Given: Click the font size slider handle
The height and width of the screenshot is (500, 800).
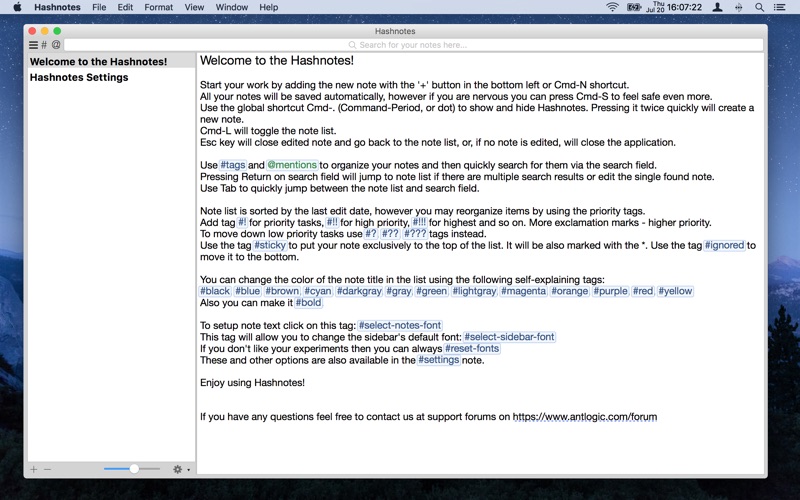Looking at the screenshot, I should pos(134,469).
